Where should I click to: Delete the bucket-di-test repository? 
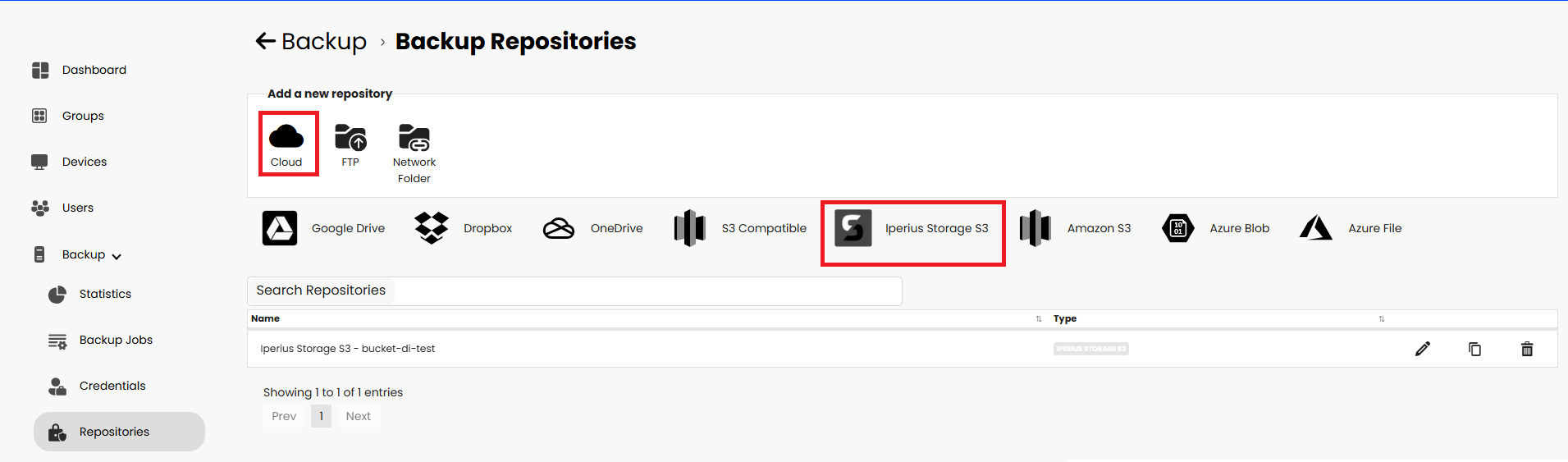click(1527, 349)
